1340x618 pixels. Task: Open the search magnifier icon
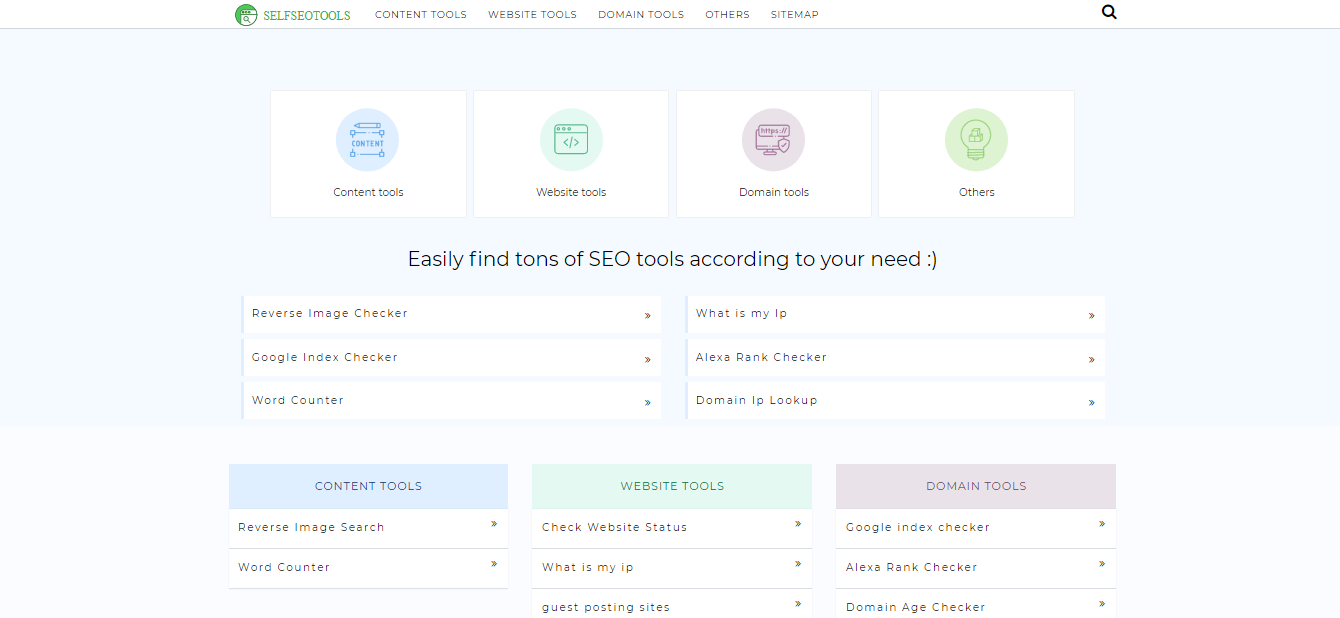(1109, 12)
